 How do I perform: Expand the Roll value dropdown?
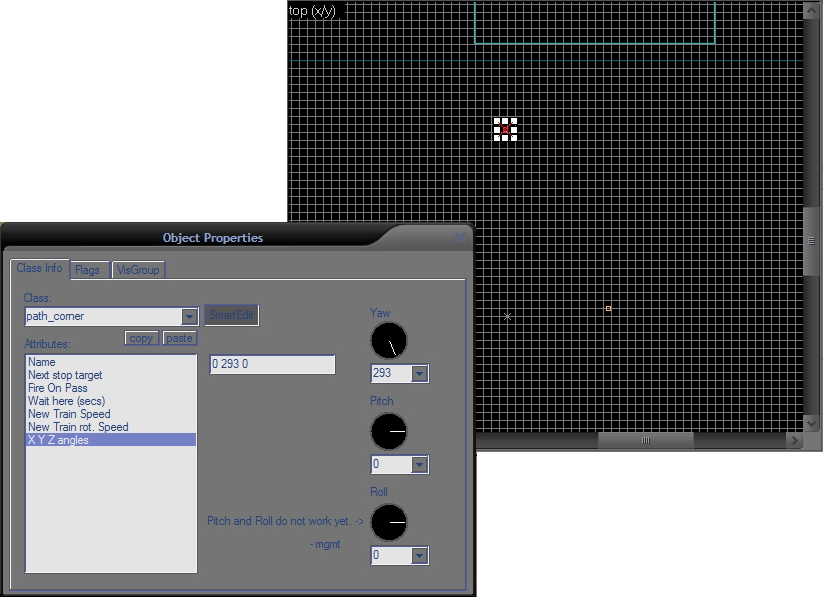pyautogui.click(x=420, y=556)
